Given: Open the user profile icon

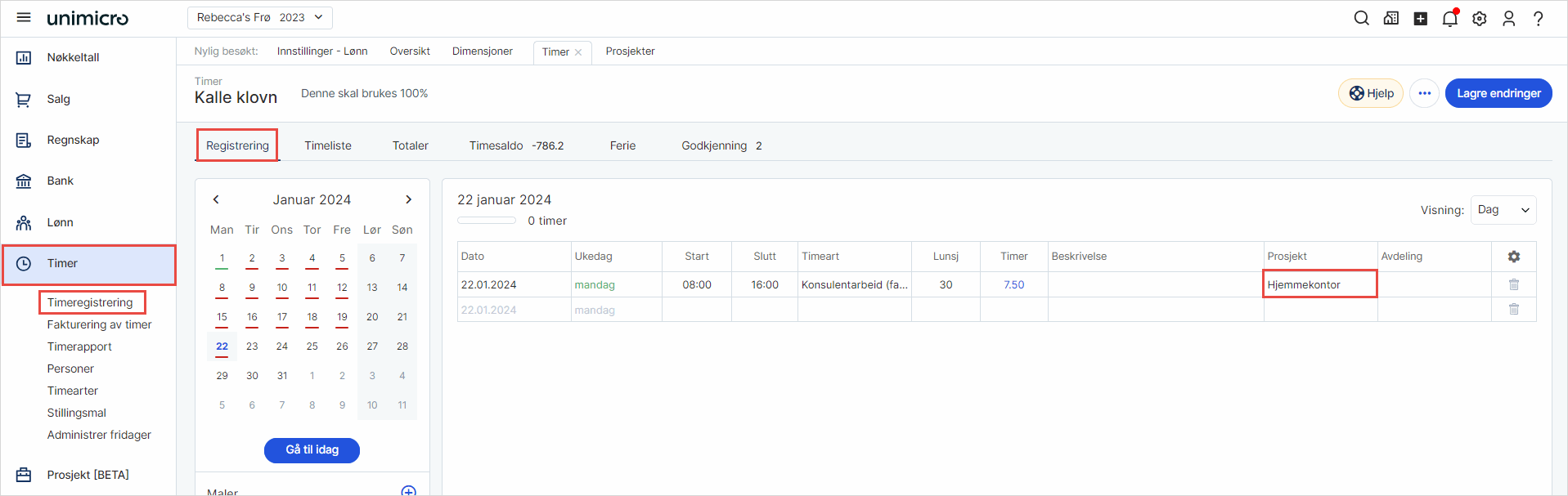Looking at the screenshot, I should pyautogui.click(x=1508, y=19).
